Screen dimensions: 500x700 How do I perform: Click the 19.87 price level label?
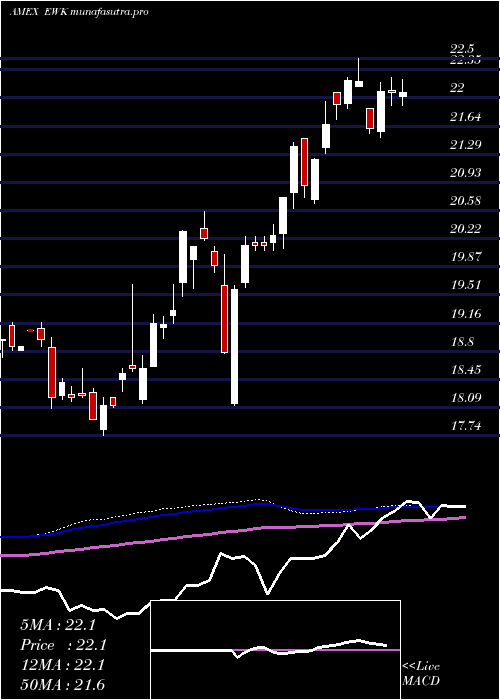click(466, 257)
